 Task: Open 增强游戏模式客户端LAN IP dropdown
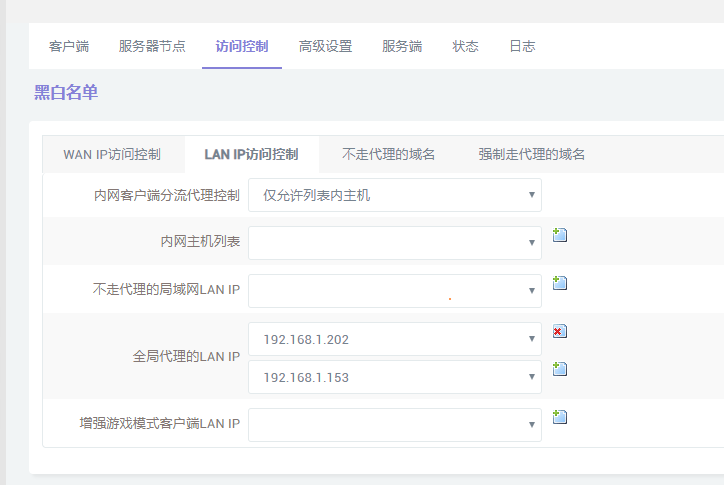click(395, 424)
